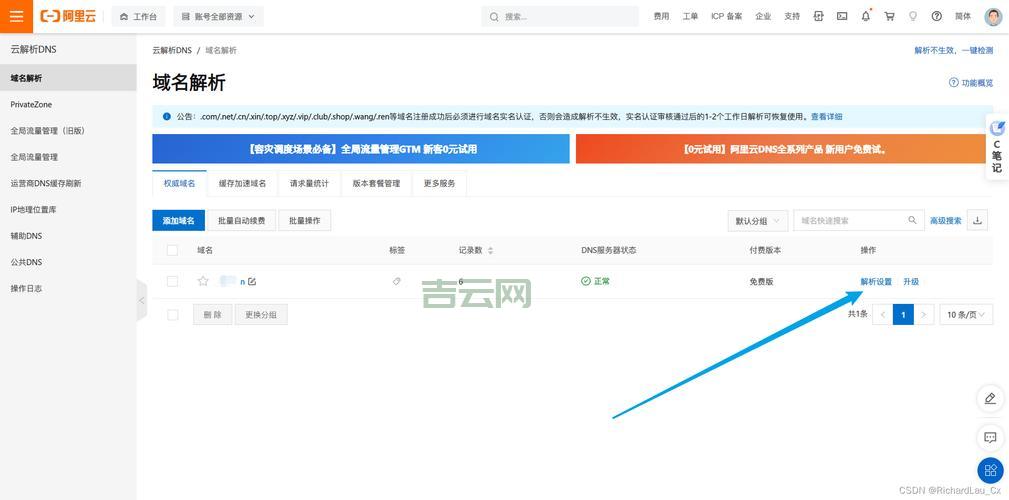Image resolution: width=1009 pixels, height=500 pixels.
Task: Open the user avatar menu
Action: (993, 17)
